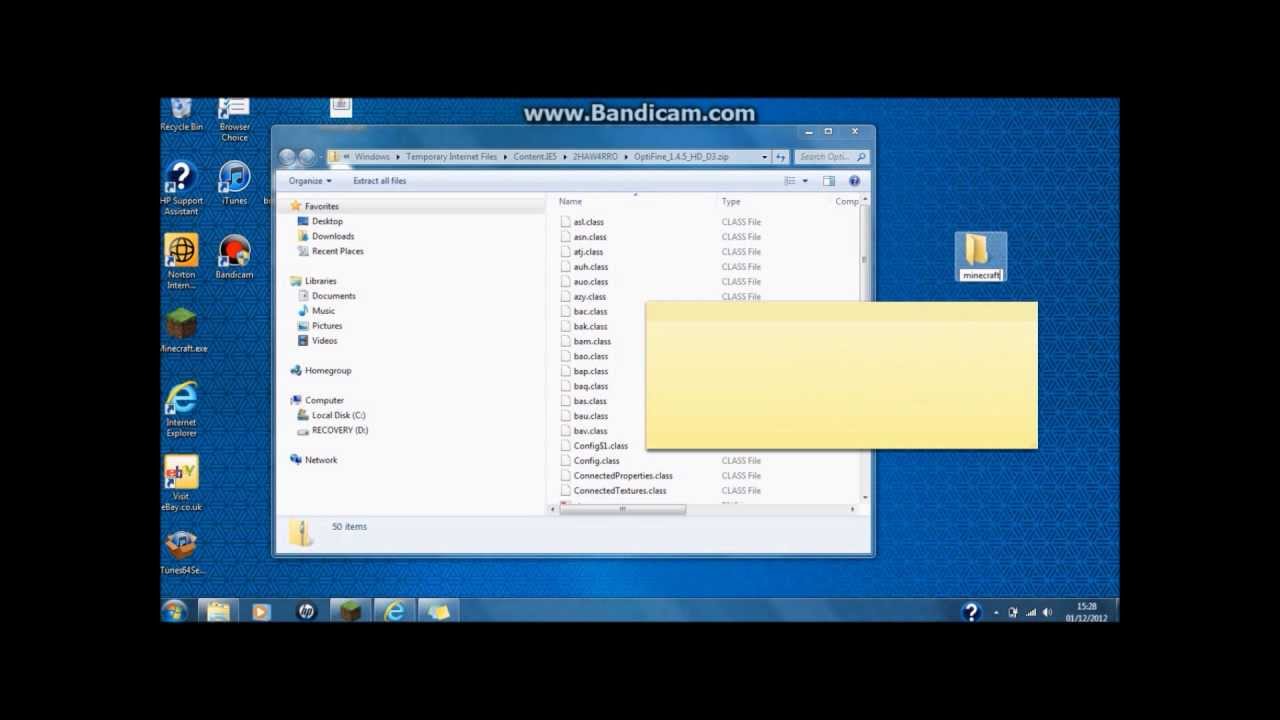Click in the Explorer search box

click(832, 157)
